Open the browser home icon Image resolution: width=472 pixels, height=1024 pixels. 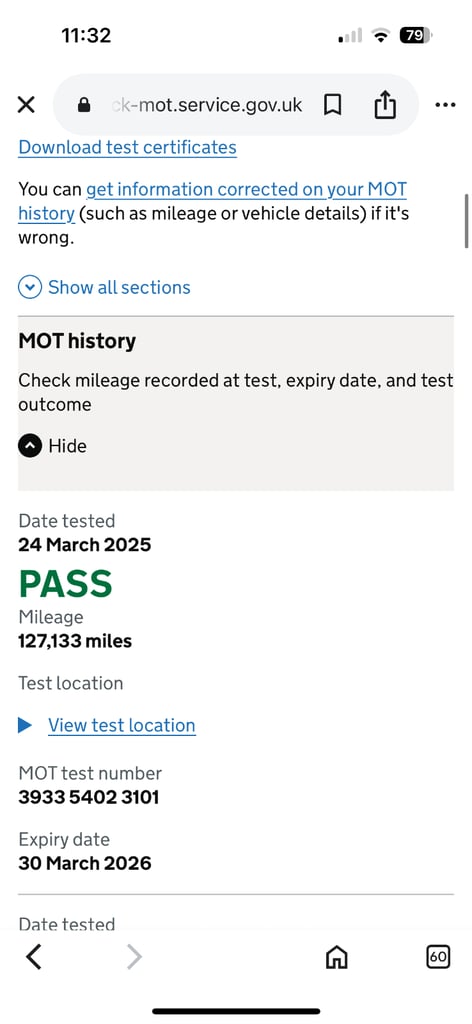337,957
